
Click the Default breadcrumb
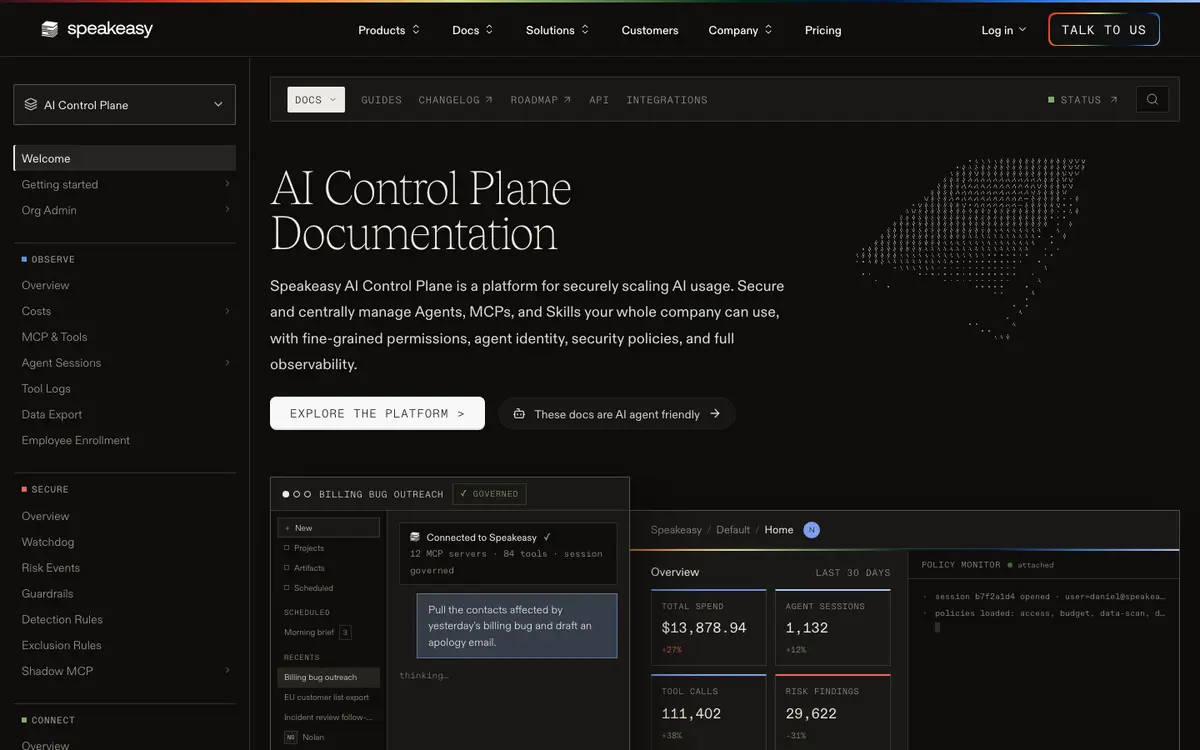pos(733,530)
